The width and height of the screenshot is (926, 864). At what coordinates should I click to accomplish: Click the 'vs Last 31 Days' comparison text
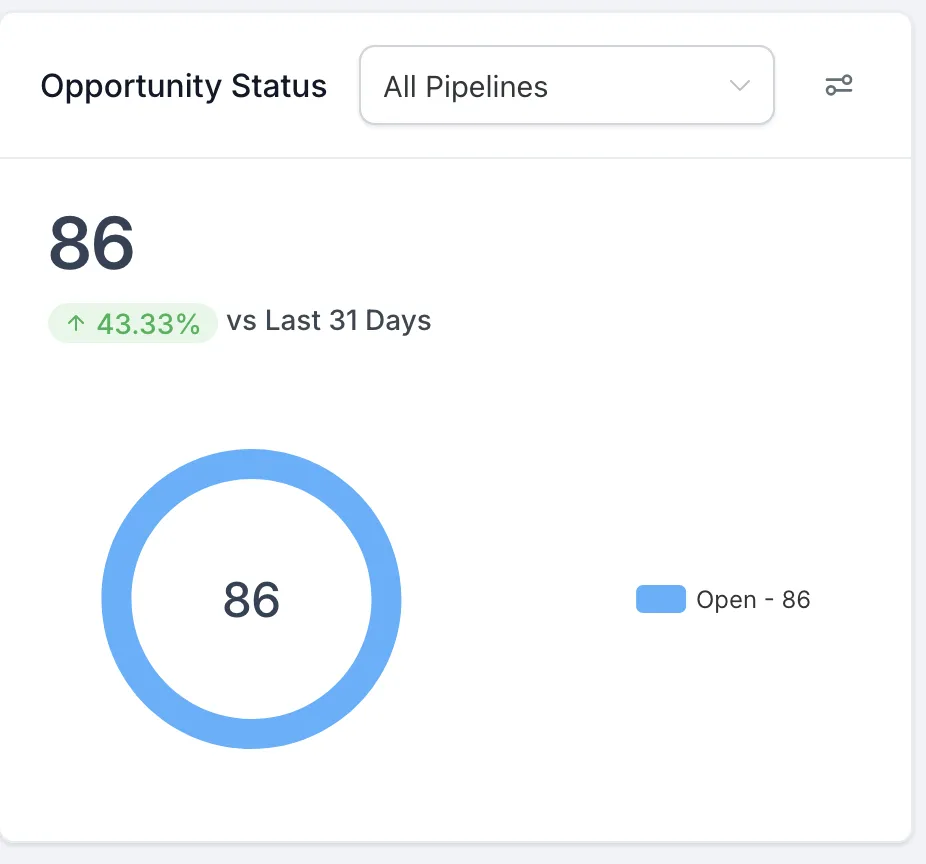(x=328, y=321)
